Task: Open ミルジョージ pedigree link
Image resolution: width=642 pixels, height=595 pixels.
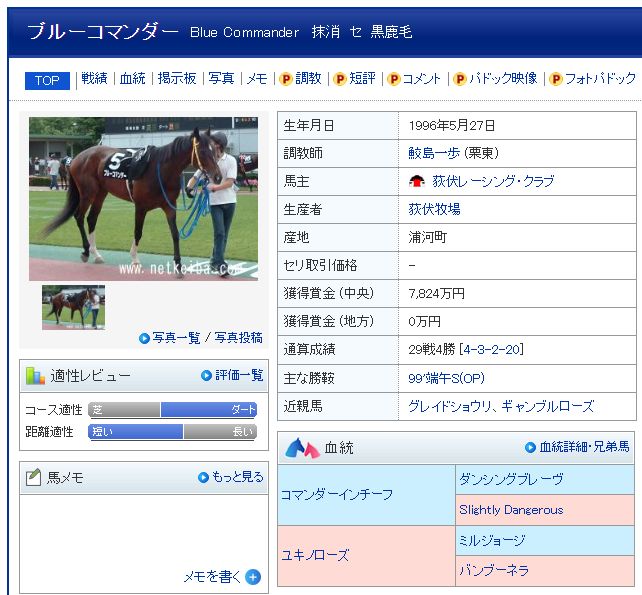Action: click(492, 541)
